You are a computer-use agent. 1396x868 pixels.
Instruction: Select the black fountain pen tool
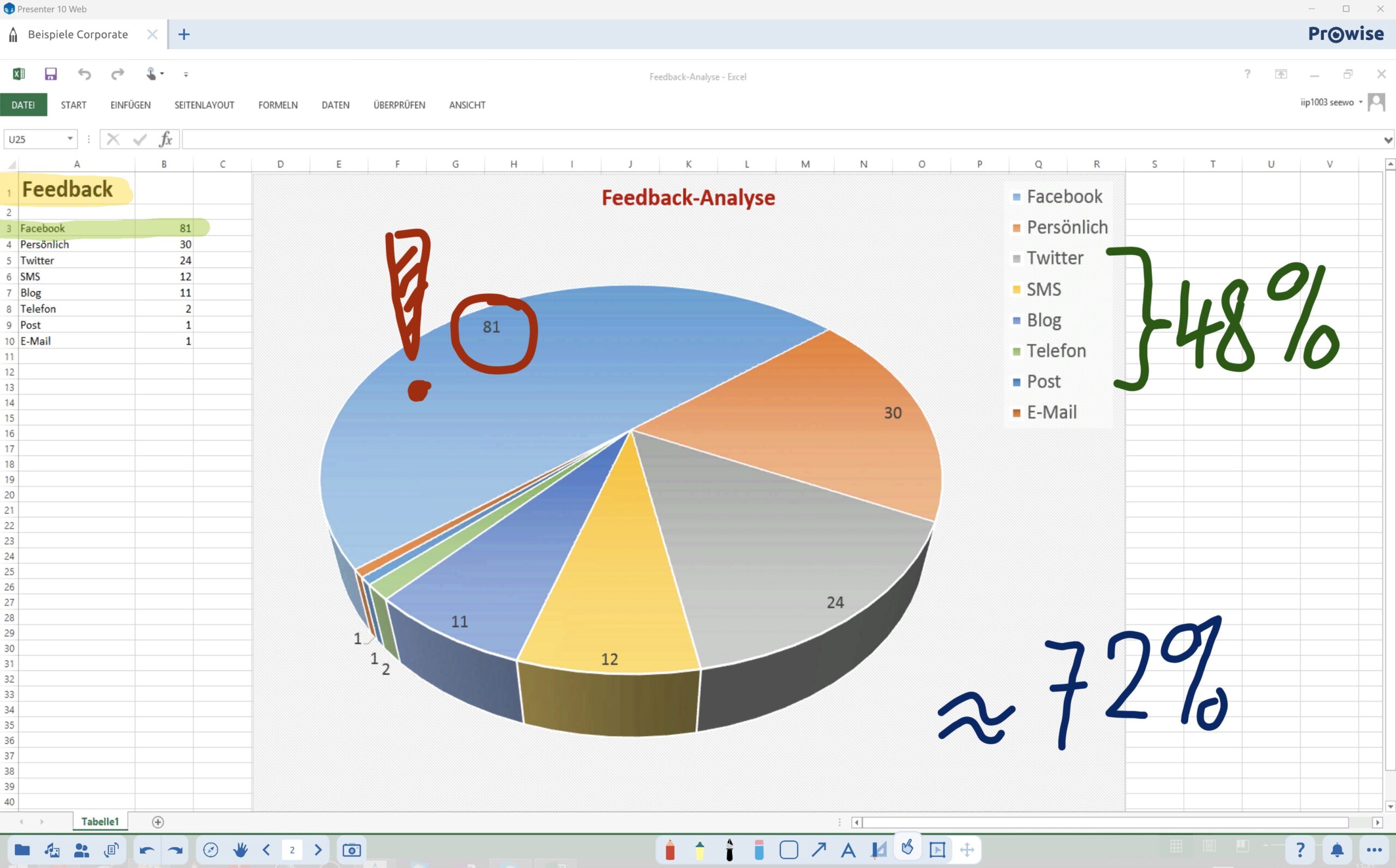click(730, 849)
